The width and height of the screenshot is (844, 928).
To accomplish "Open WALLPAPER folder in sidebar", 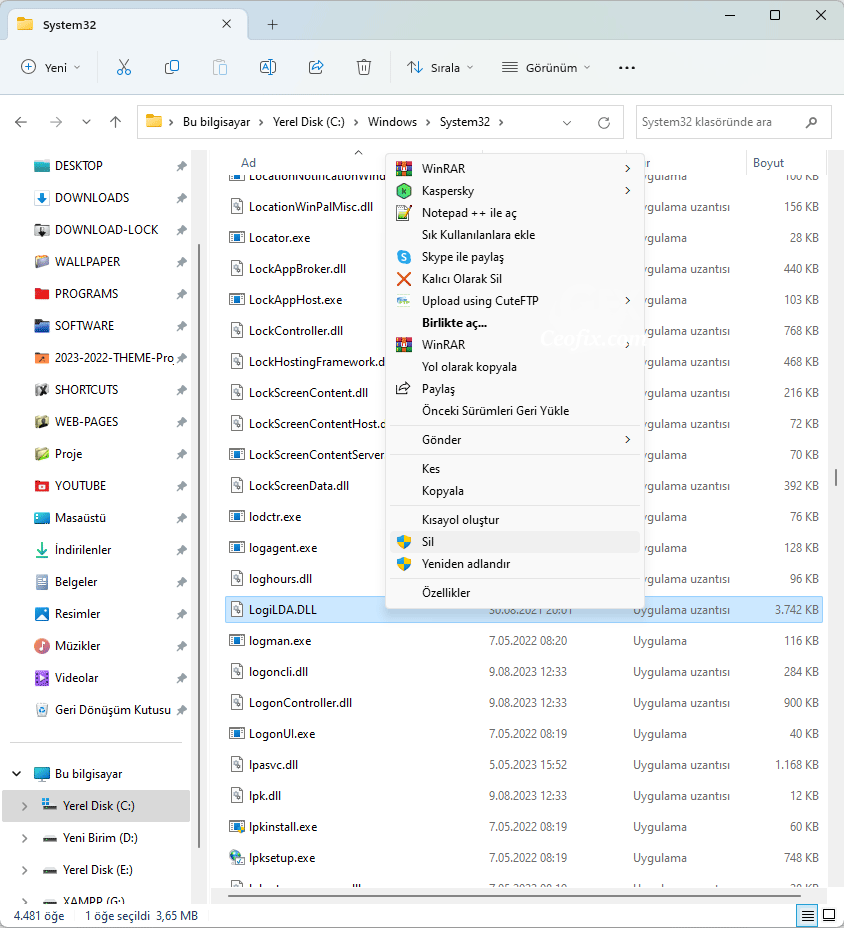I will (87, 262).
